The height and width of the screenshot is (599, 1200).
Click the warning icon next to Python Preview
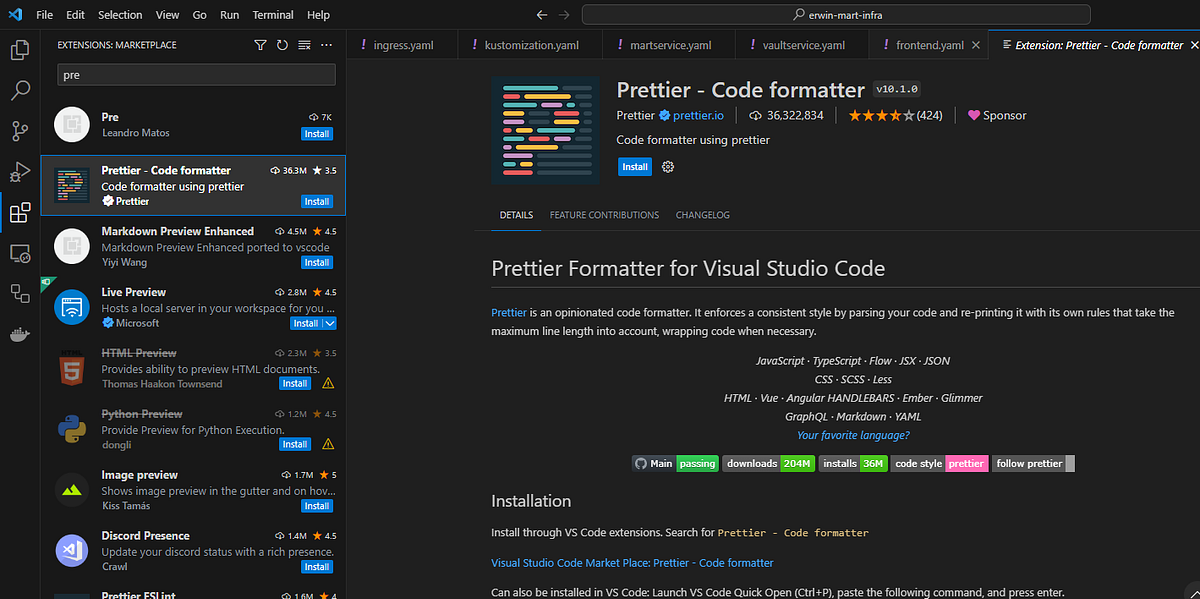pyautogui.click(x=327, y=444)
